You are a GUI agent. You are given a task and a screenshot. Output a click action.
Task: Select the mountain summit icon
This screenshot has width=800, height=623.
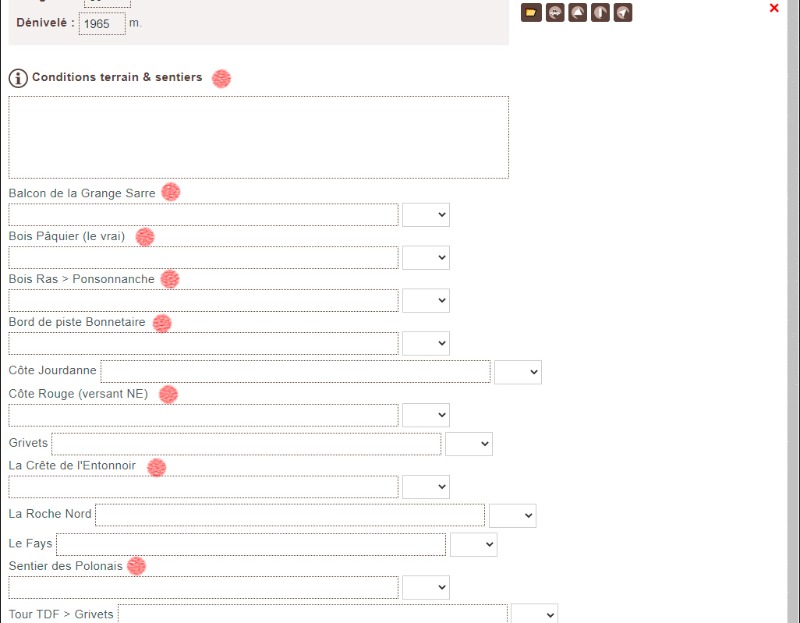578,12
